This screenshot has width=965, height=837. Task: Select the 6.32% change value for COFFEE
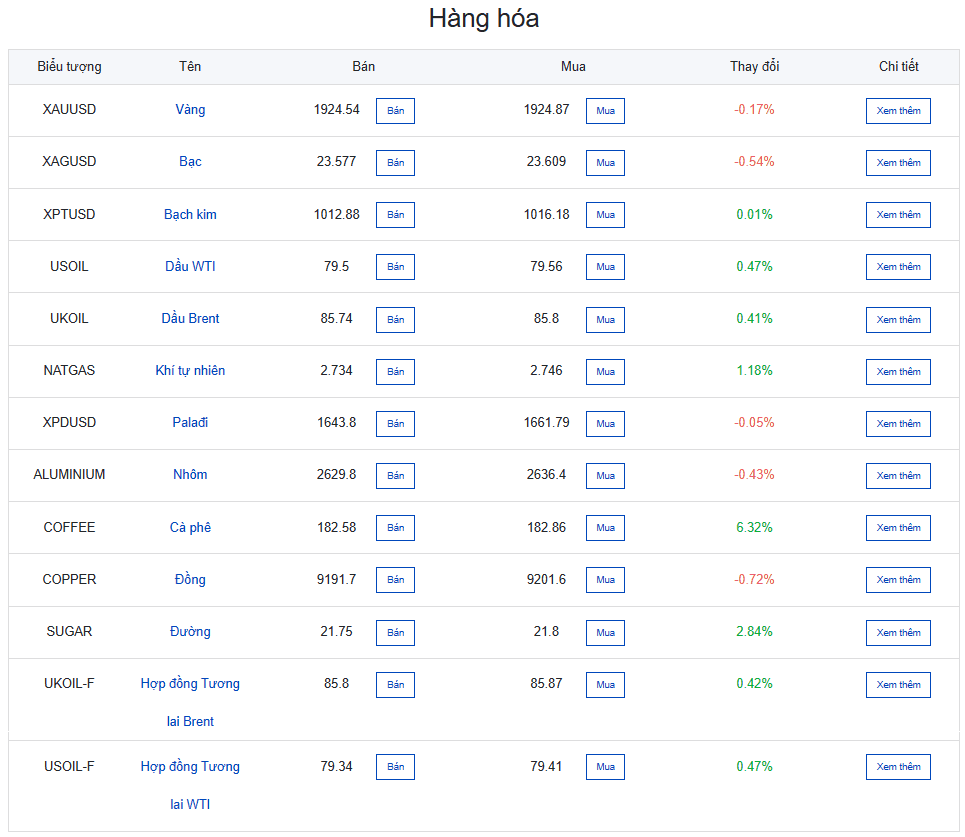point(755,527)
